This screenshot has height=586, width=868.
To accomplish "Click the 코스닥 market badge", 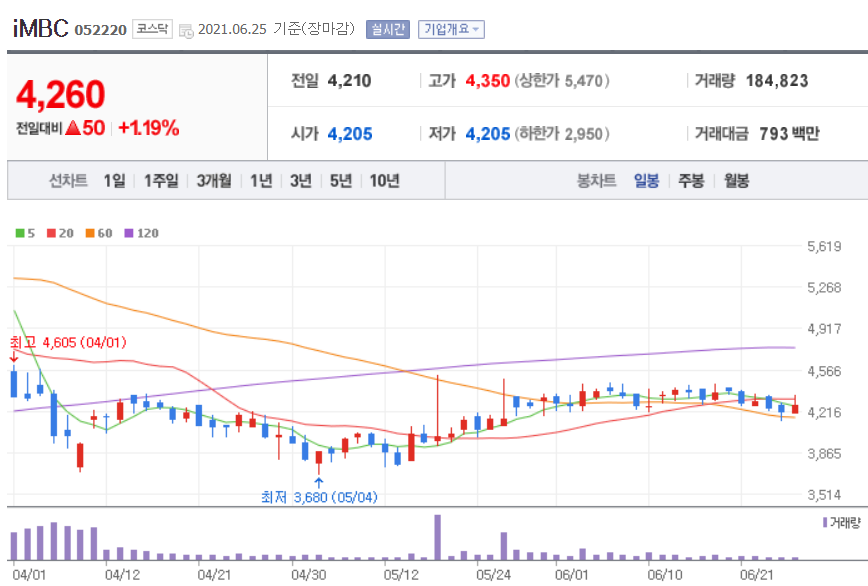I will 152,29.
